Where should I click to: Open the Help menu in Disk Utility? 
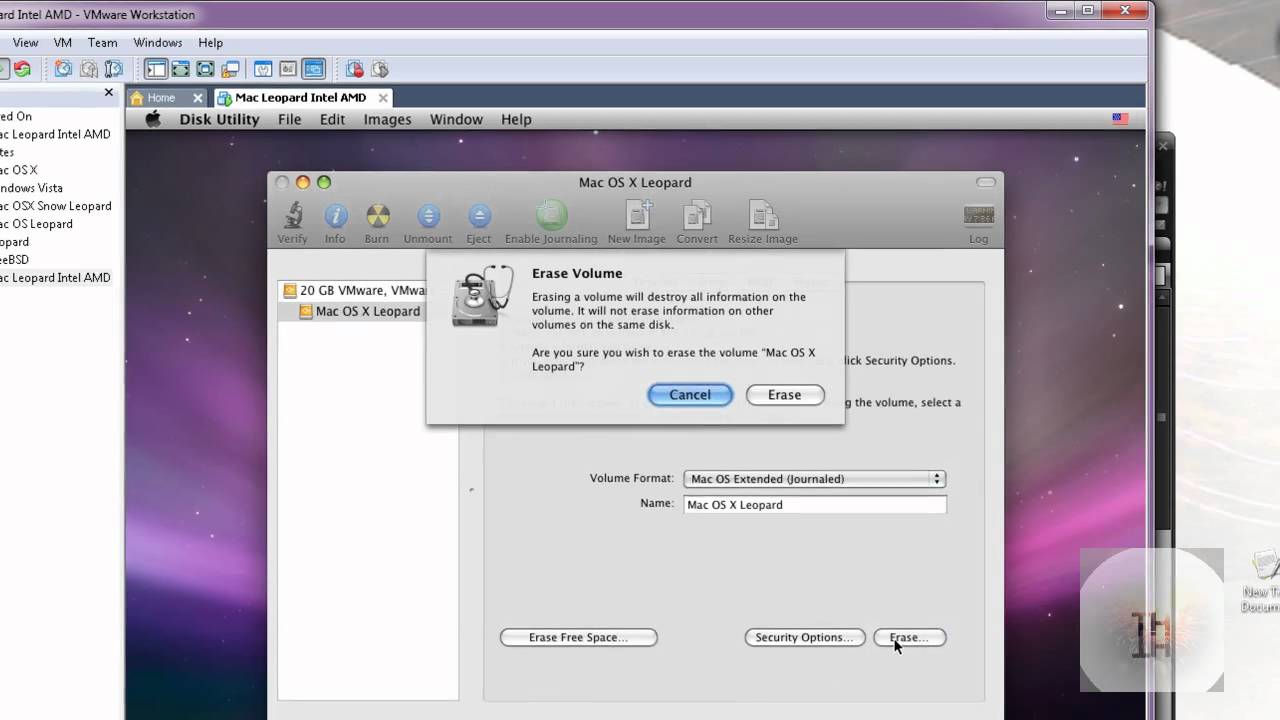click(x=516, y=119)
